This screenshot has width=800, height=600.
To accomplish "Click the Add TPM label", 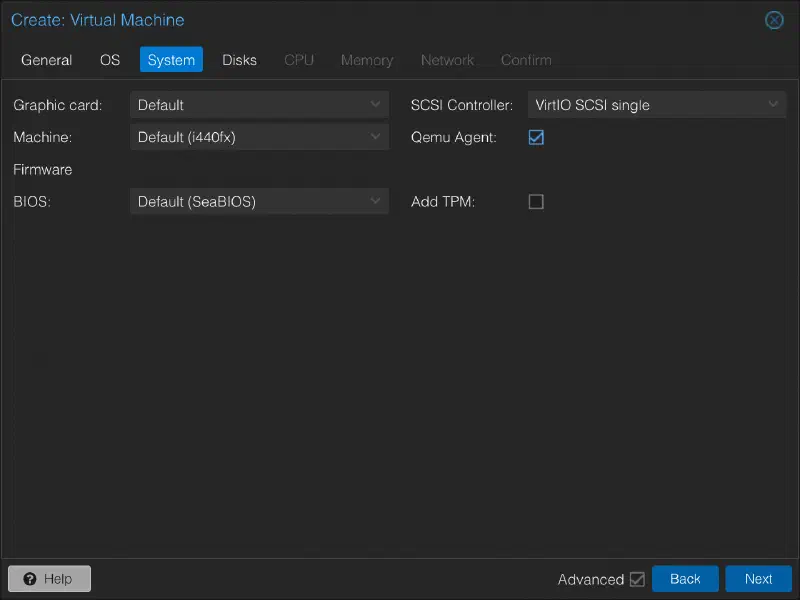I will 443,202.
